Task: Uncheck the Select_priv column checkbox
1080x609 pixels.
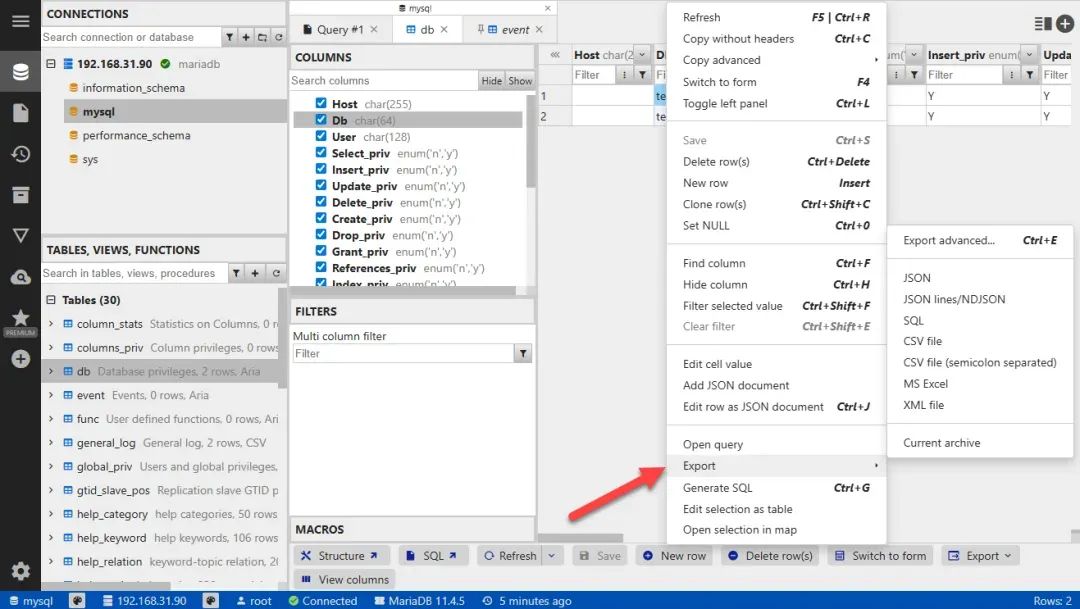Action: tap(321, 153)
